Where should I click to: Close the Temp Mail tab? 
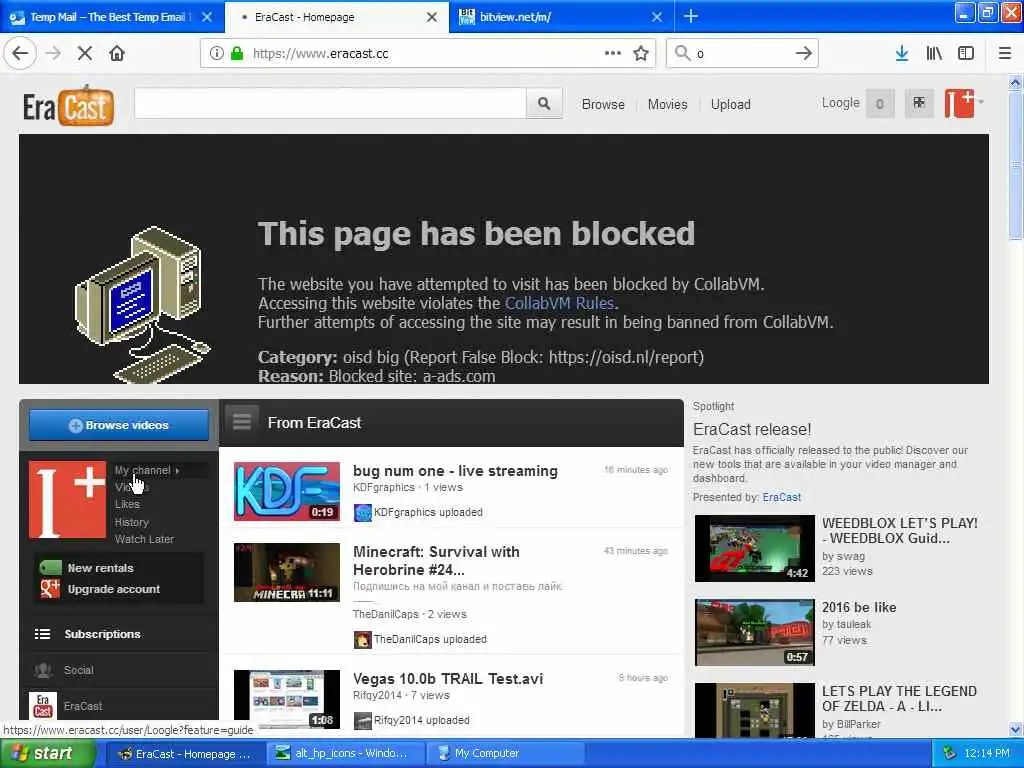coord(207,17)
